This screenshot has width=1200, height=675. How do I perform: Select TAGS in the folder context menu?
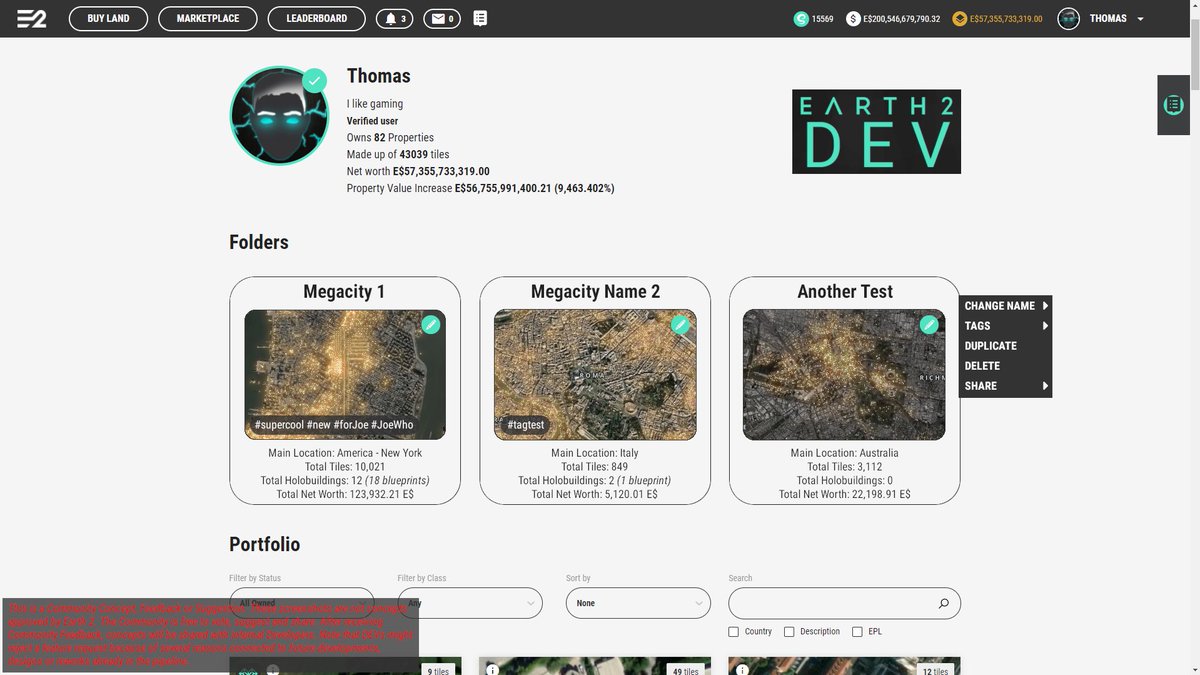point(978,326)
